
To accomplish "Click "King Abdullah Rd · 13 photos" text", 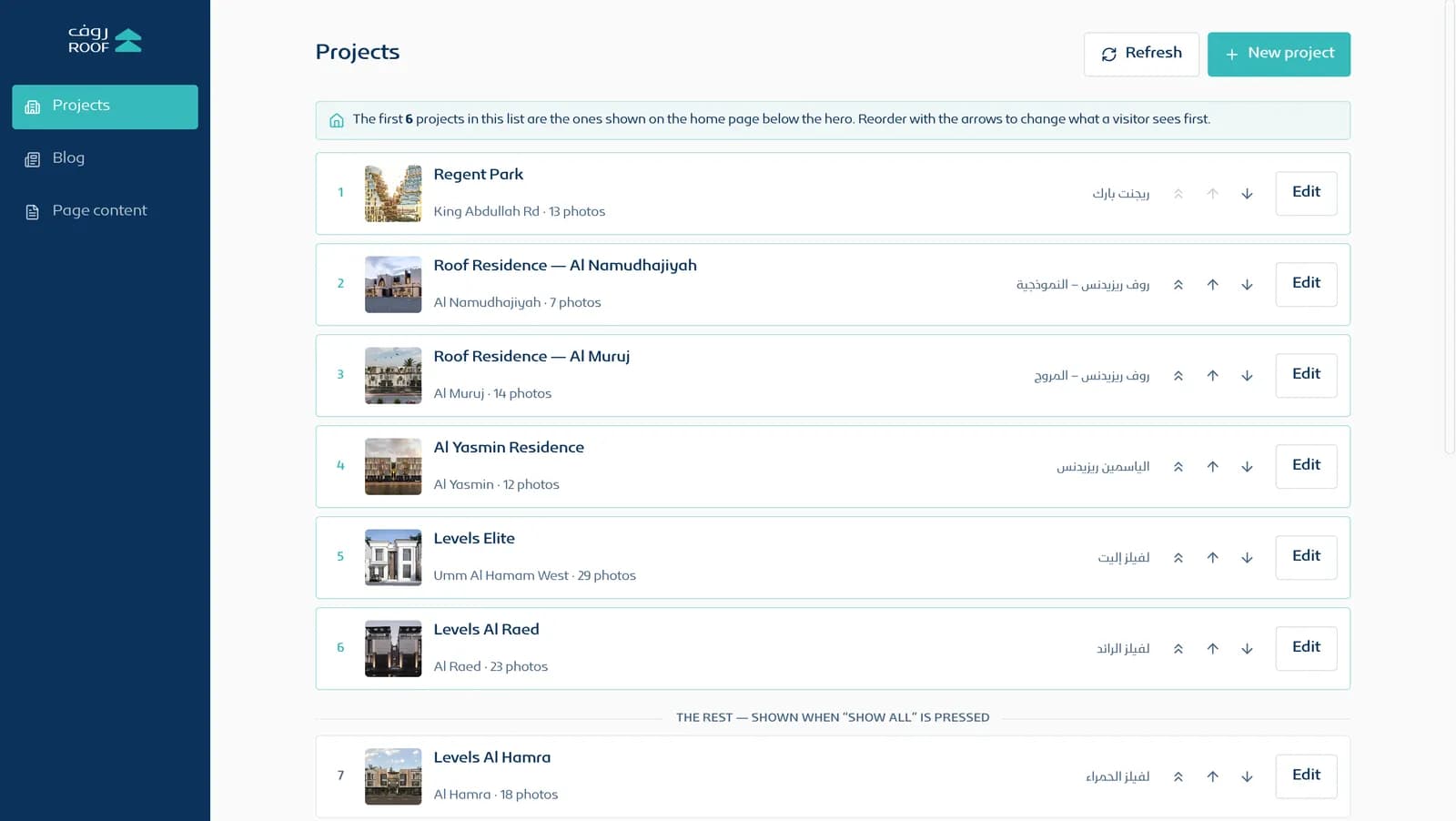I will [520, 212].
